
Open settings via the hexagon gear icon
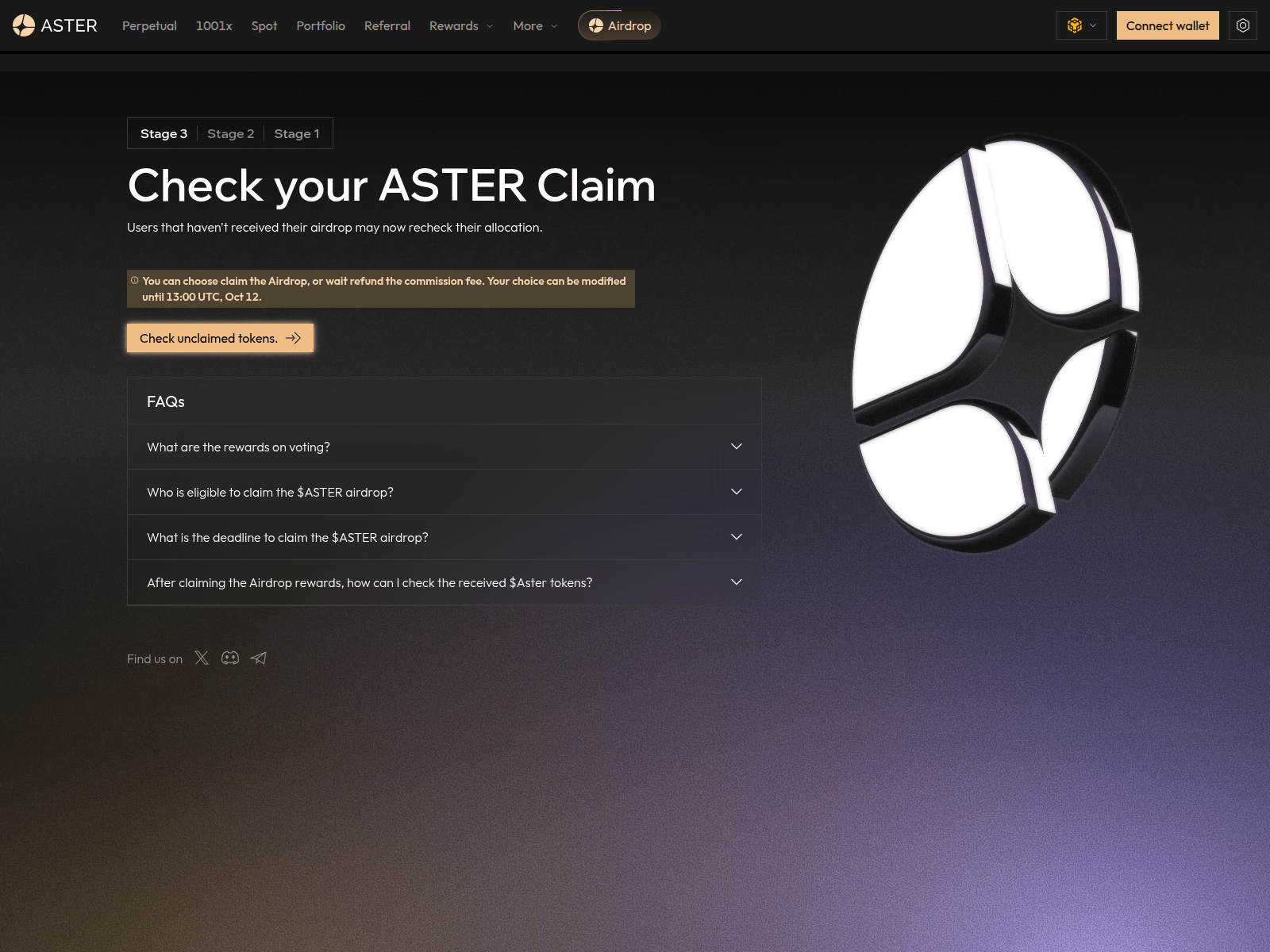coord(1242,25)
